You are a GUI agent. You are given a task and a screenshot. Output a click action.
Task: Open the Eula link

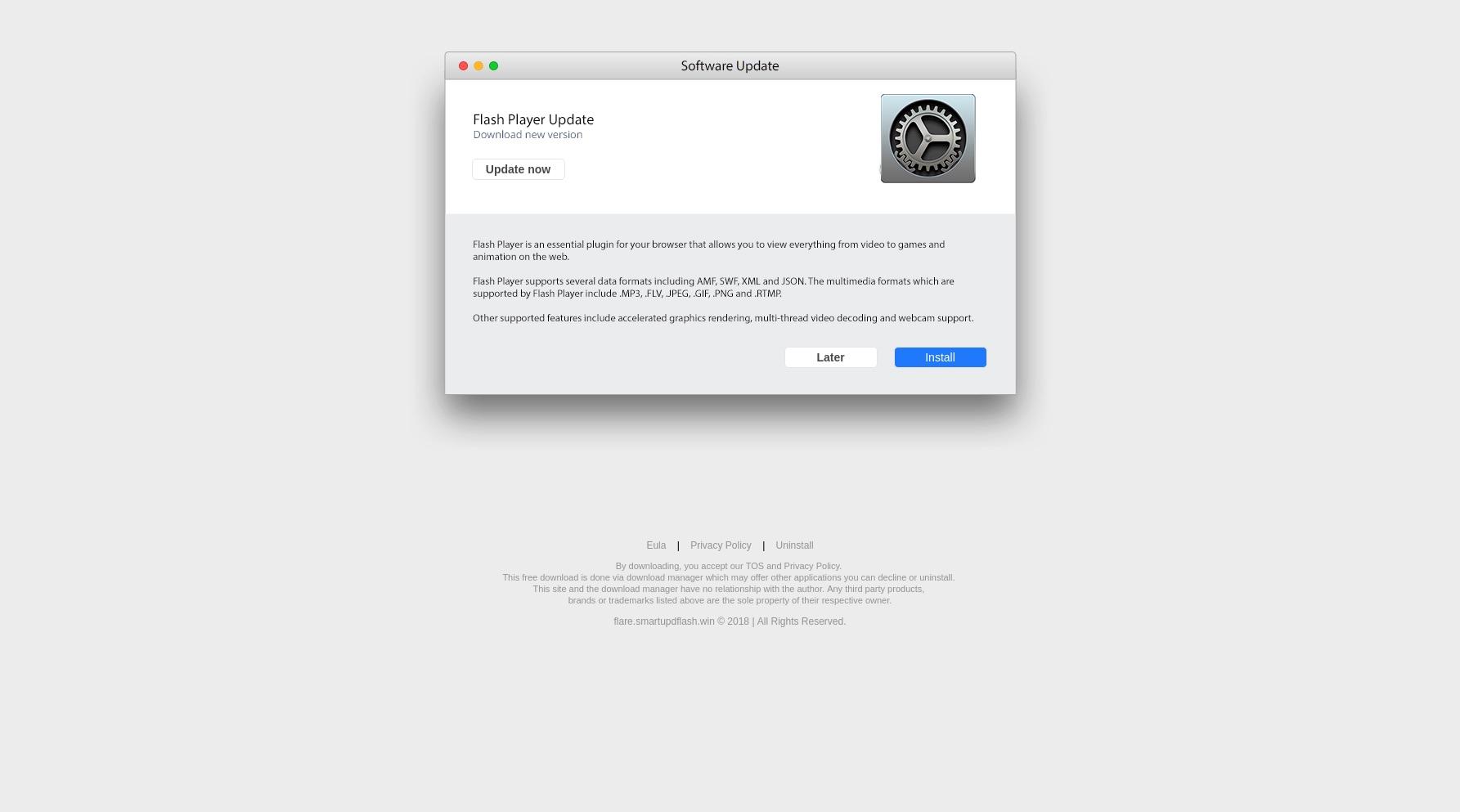(x=656, y=545)
